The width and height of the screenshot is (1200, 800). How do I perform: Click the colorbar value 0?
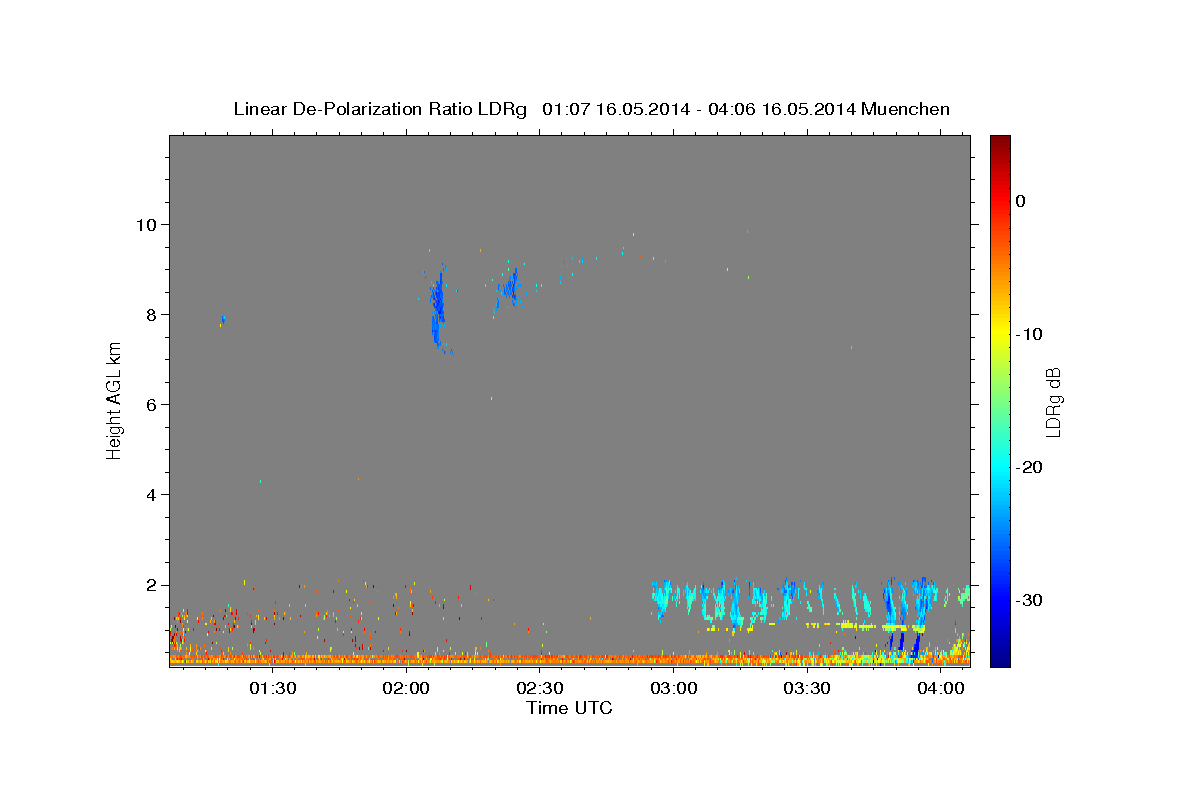(1021, 201)
